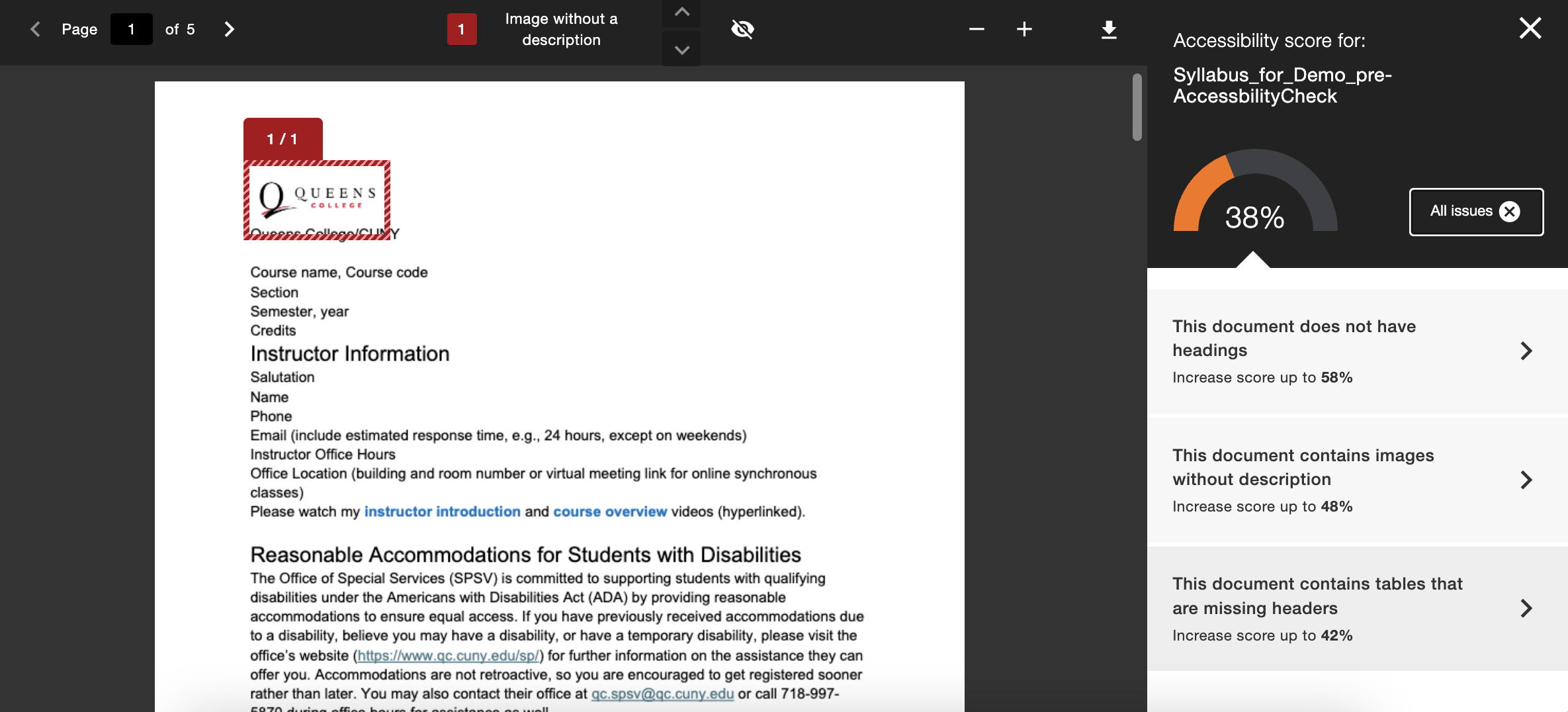1568x712 pixels.
Task: Close the accessibility score panel
Action: pos(1530,28)
